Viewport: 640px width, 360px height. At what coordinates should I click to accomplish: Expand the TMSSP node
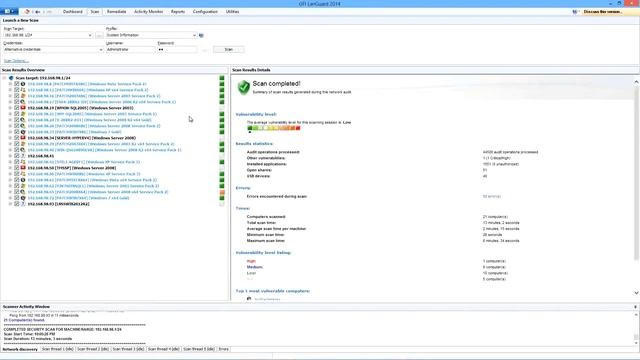[x=10, y=168]
